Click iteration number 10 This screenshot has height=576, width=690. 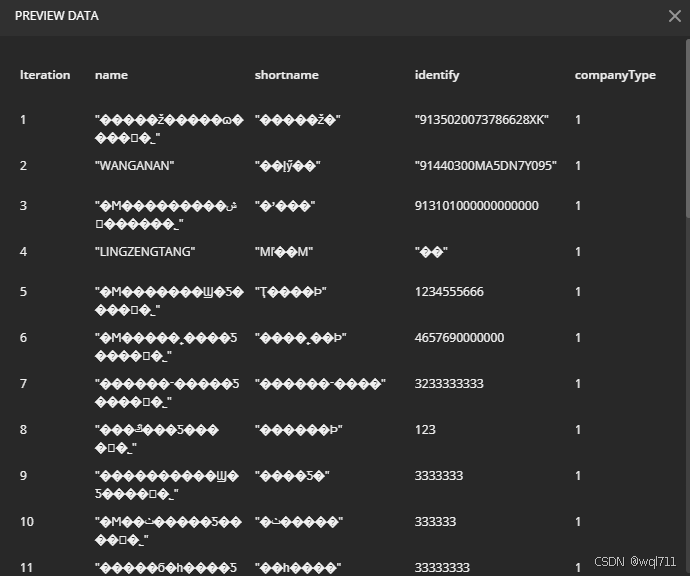coord(26,522)
